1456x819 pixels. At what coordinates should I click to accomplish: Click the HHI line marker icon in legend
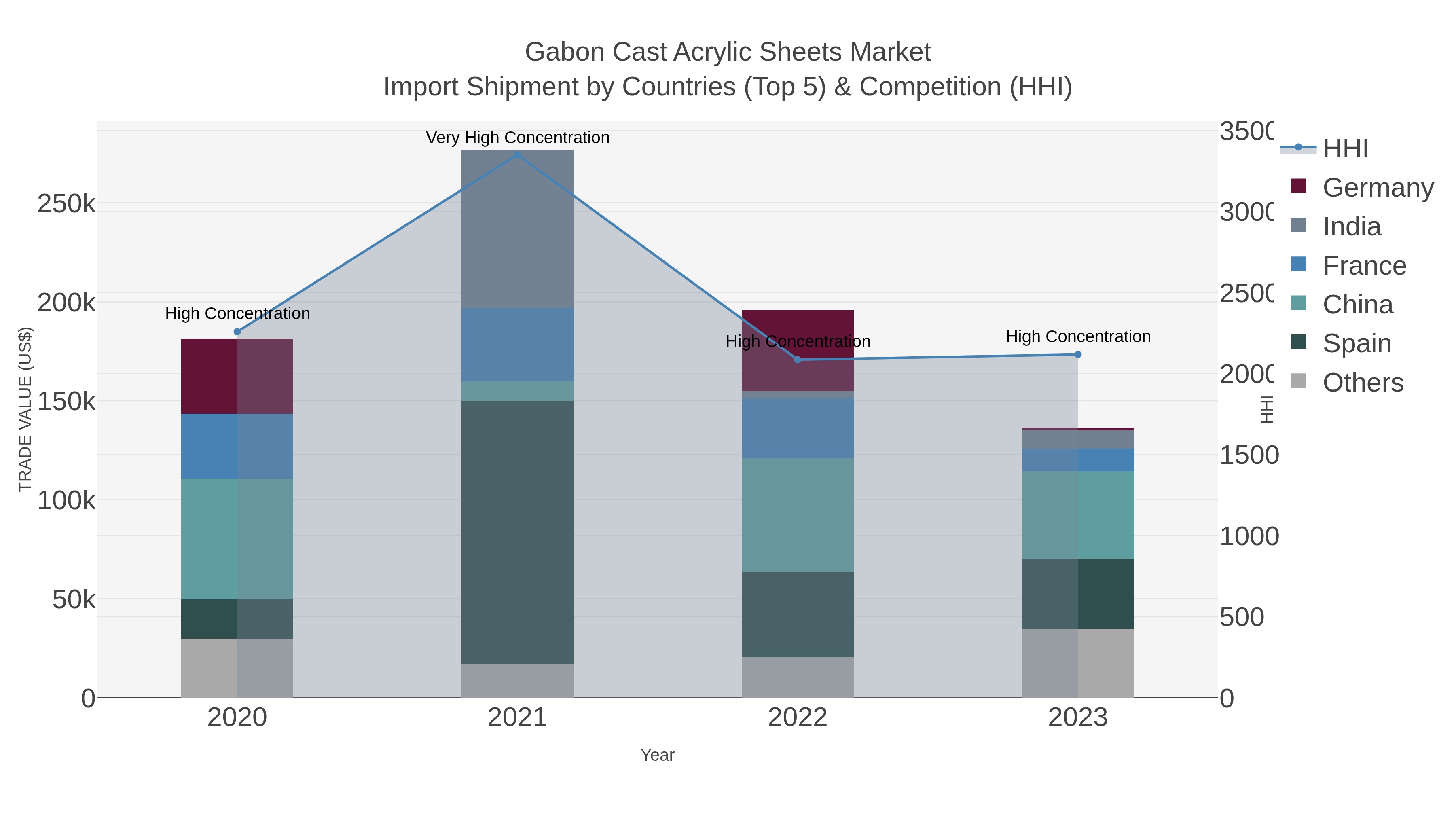pos(1298,148)
